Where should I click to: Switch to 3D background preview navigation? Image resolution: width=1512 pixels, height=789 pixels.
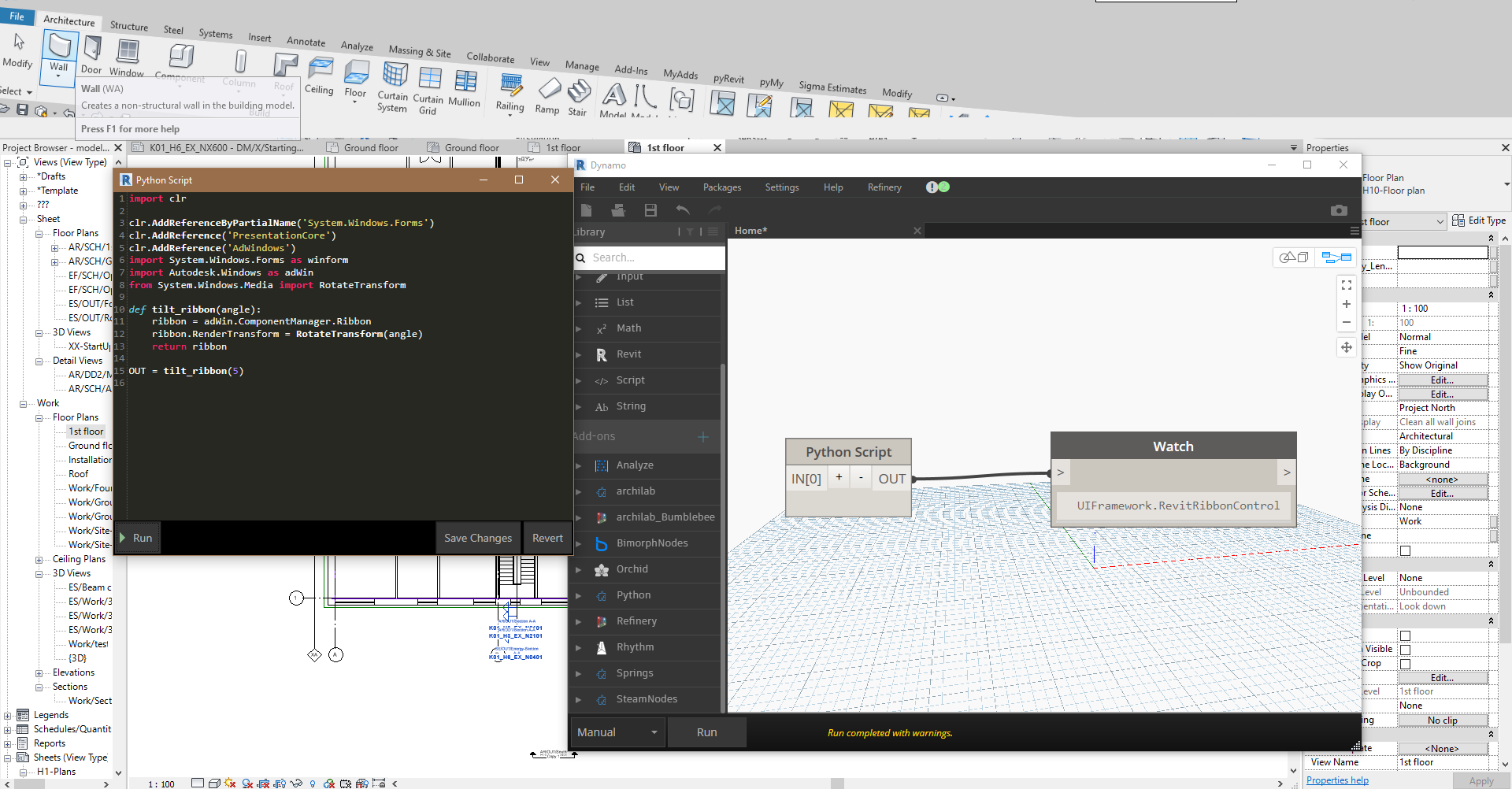pos(1293,257)
